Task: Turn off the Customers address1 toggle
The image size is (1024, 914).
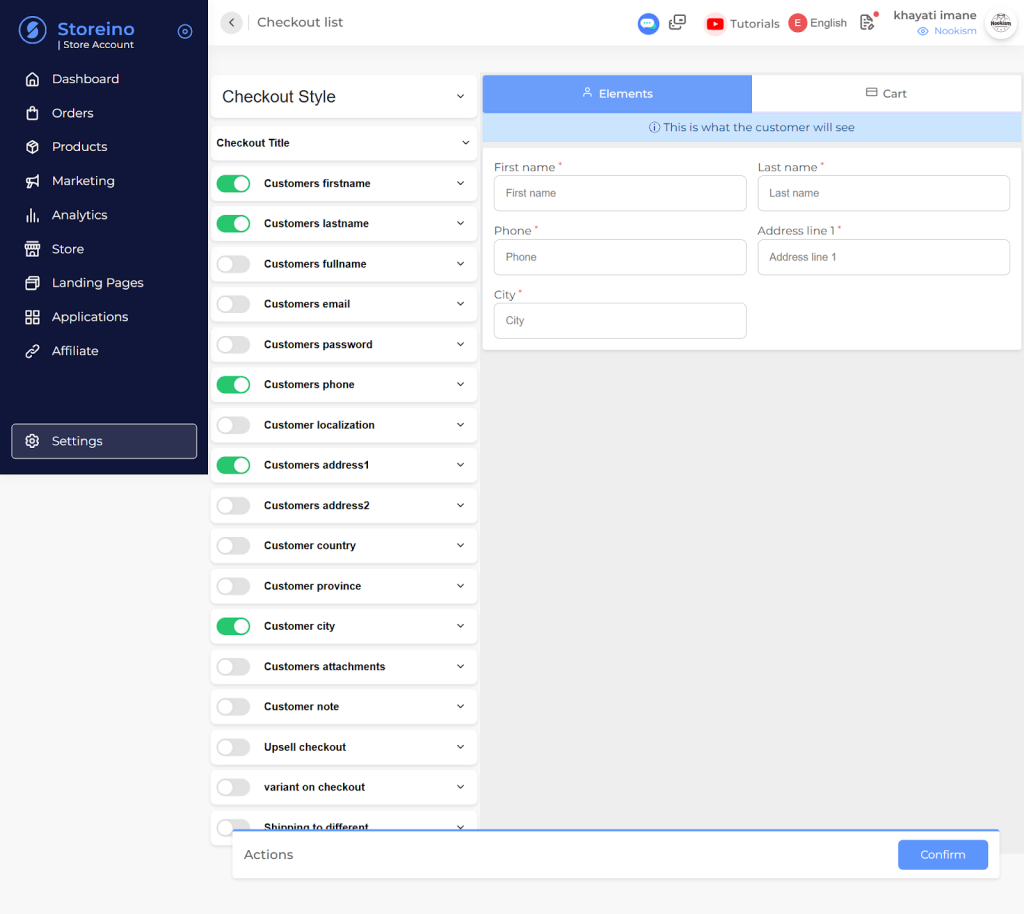Action: [233, 465]
